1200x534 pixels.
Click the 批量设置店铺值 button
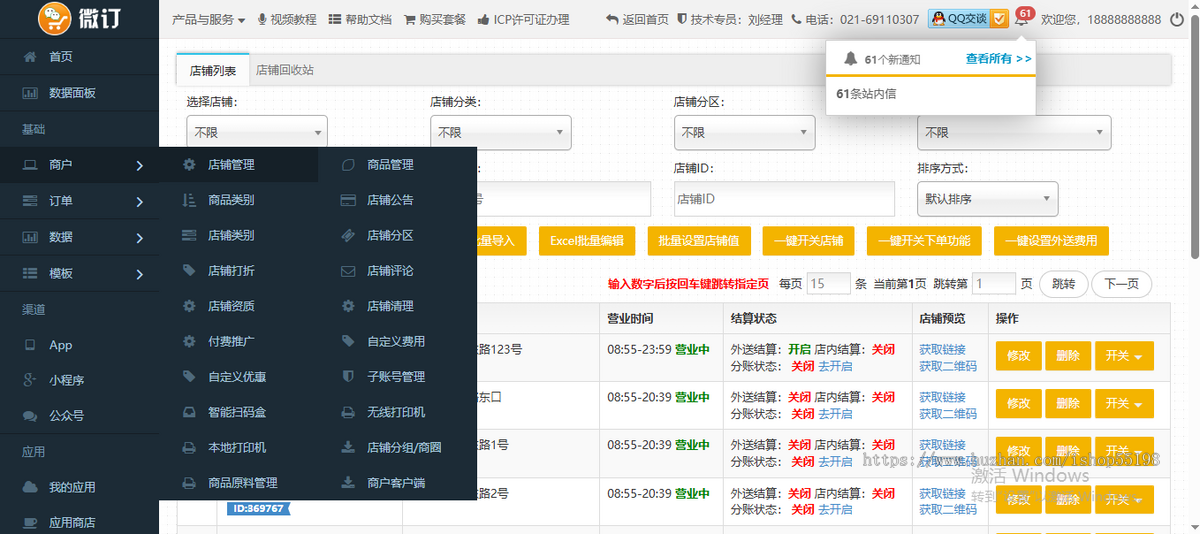(x=699, y=241)
